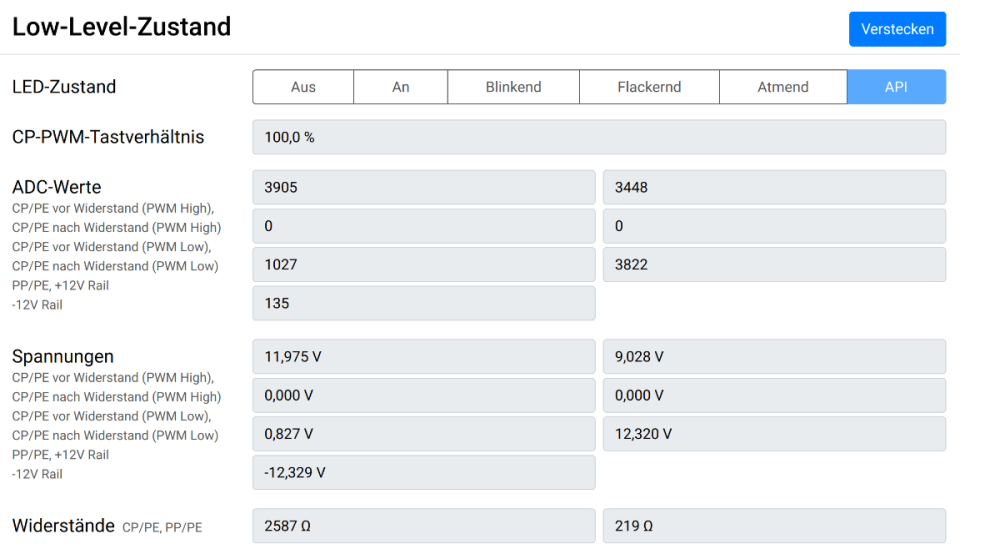Switch LED state to An

[400, 87]
